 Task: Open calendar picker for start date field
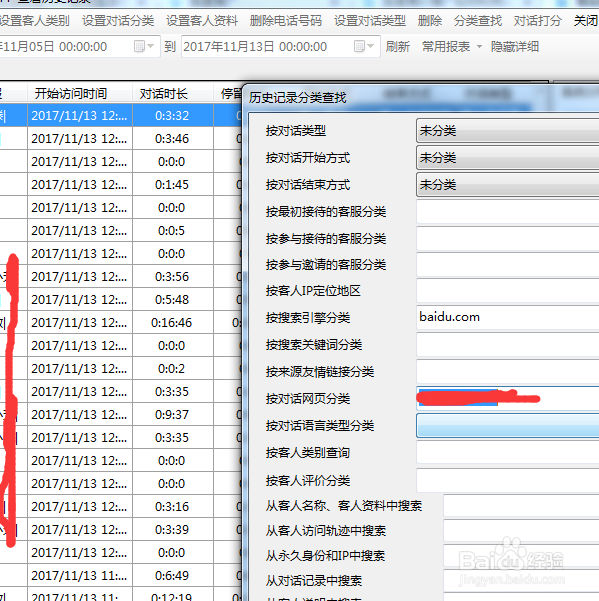[144, 47]
